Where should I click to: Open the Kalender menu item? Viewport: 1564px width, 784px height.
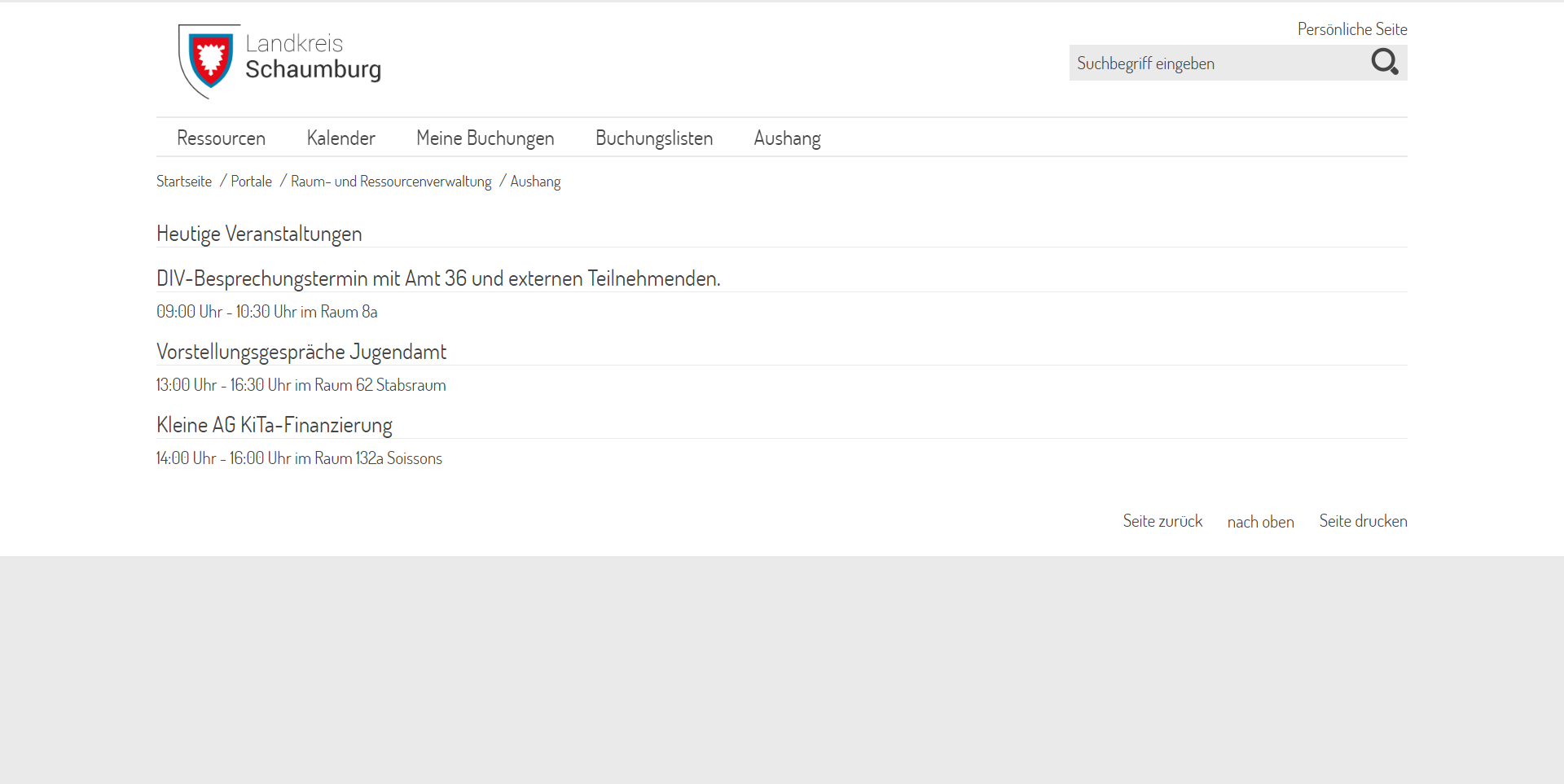coord(340,138)
